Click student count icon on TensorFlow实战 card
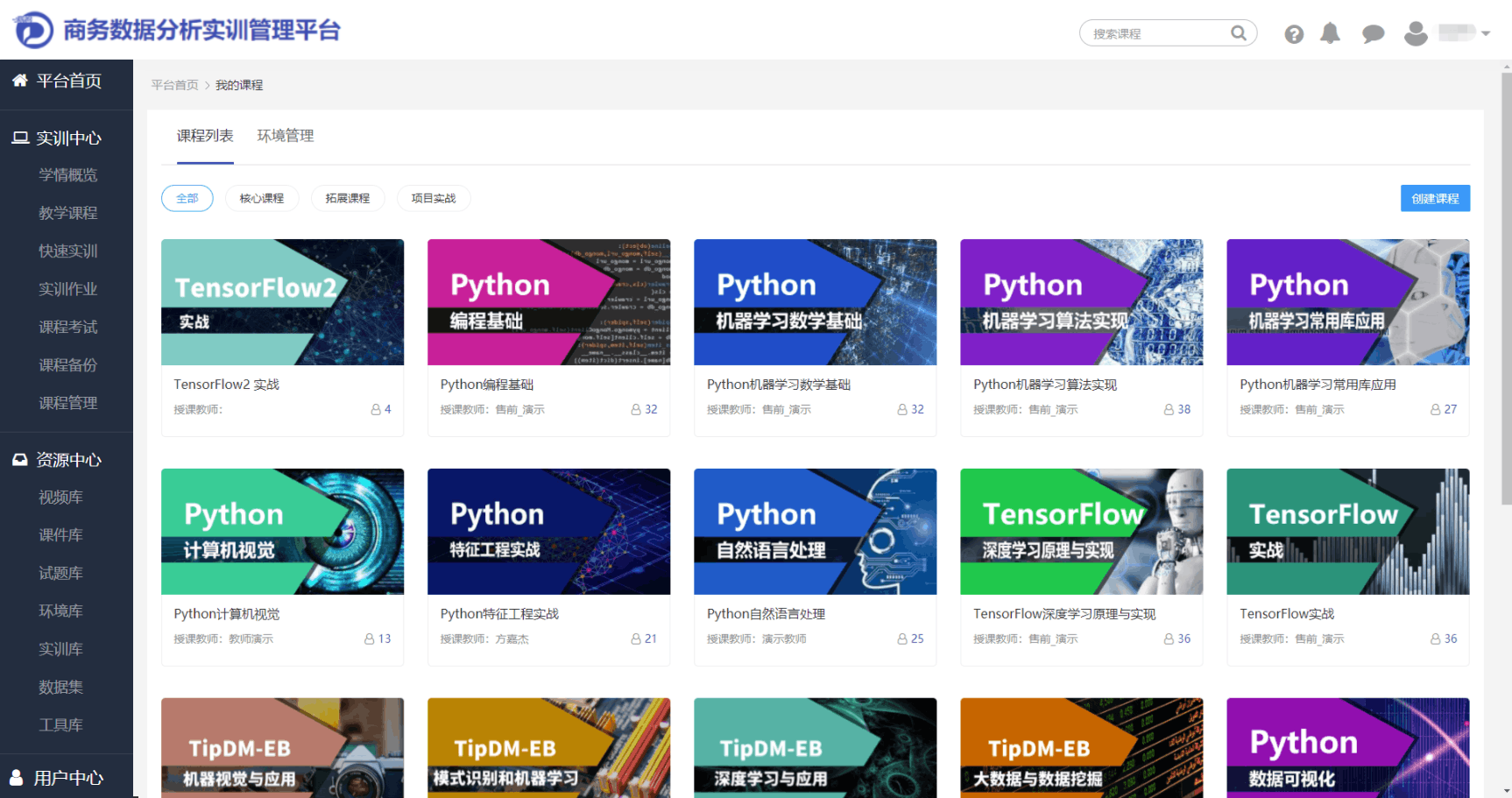The image size is (1512, 798). pos(1436,639)
